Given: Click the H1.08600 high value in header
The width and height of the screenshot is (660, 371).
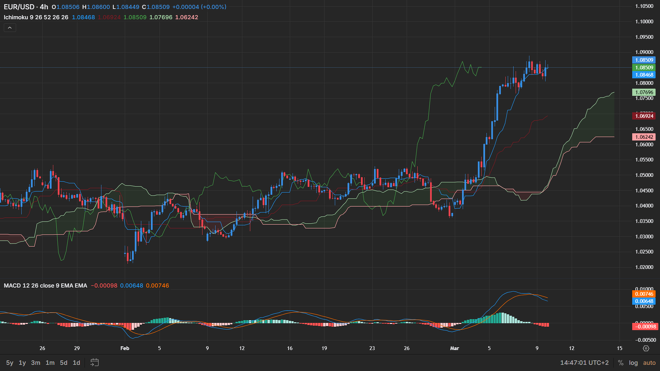Looking at the screenshot, I should pyautogui.click(x=96, y=7).
